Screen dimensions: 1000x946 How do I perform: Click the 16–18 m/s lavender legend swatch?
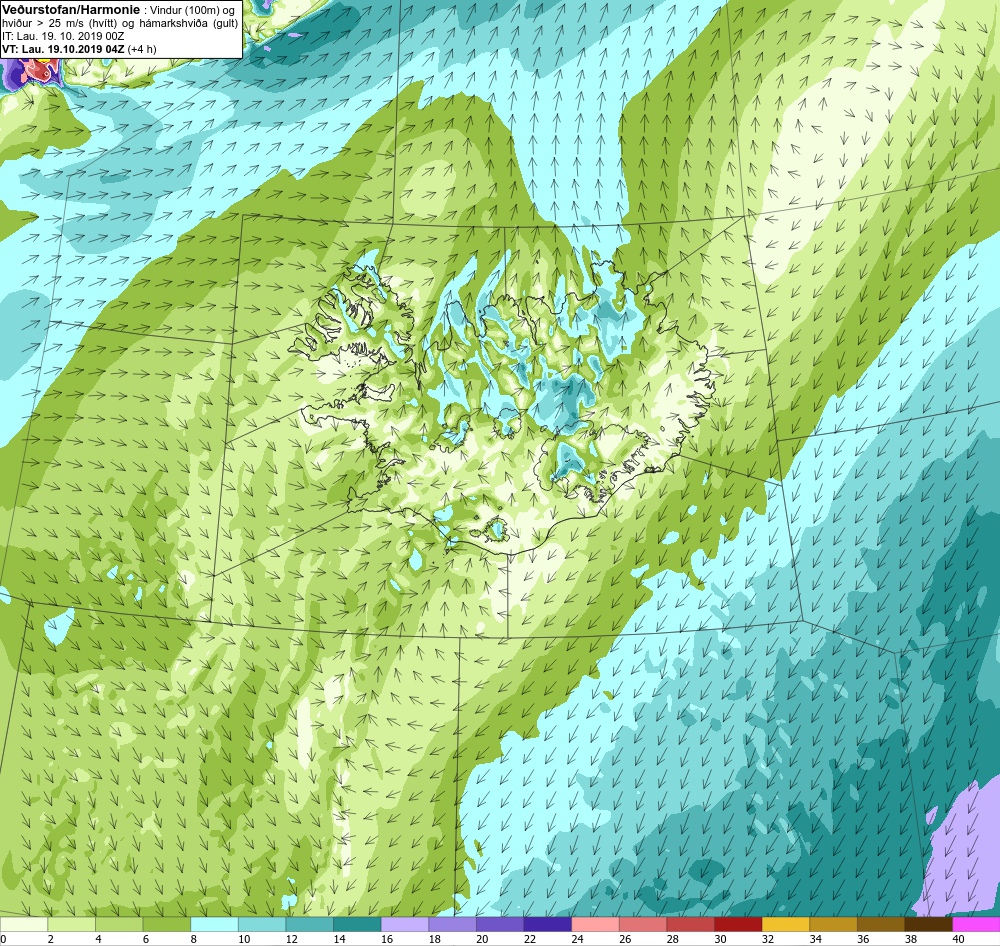tap(405, 924)
